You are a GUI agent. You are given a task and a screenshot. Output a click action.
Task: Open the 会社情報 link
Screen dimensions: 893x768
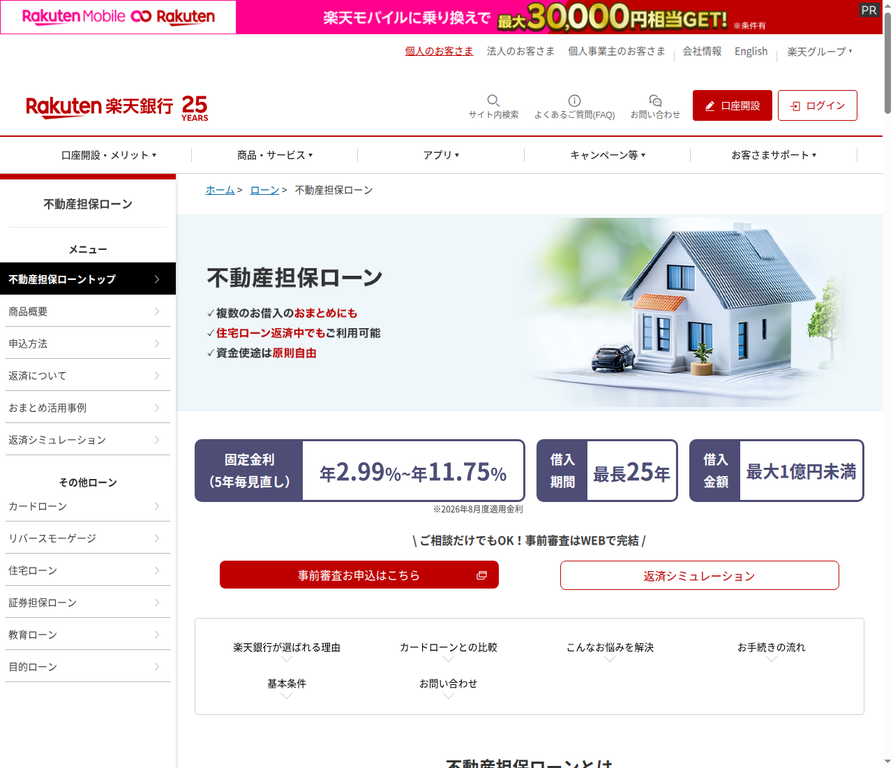click(702, 51)
